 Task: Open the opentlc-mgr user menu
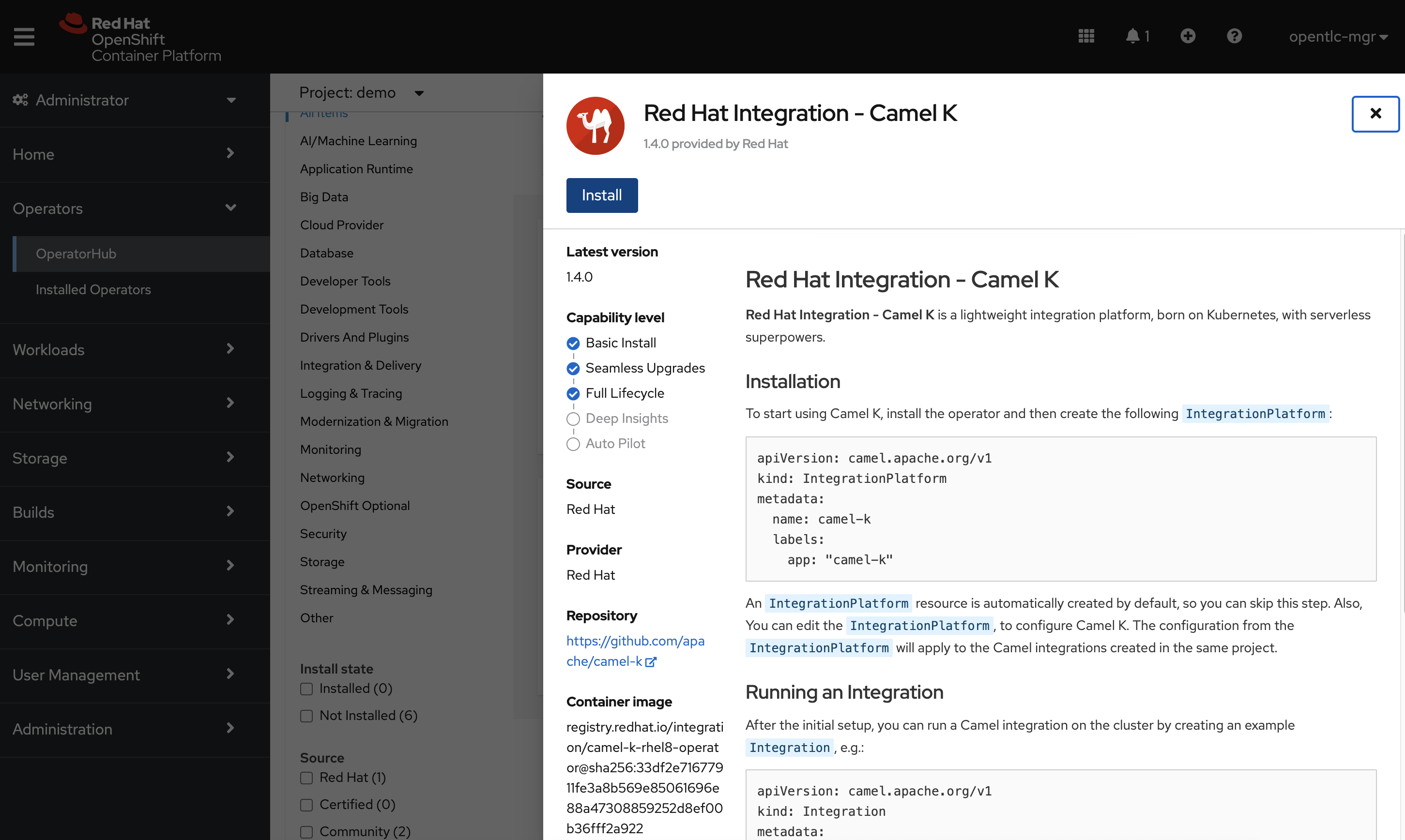tap(1338, 36)
